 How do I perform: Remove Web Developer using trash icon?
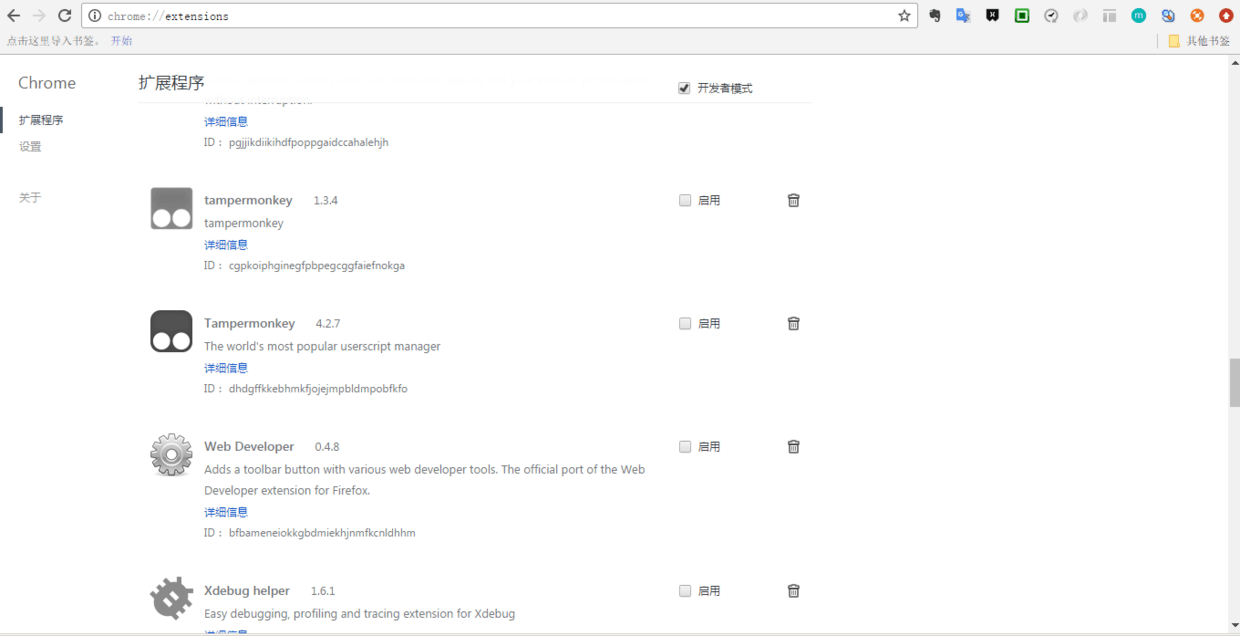coord(793,447)
